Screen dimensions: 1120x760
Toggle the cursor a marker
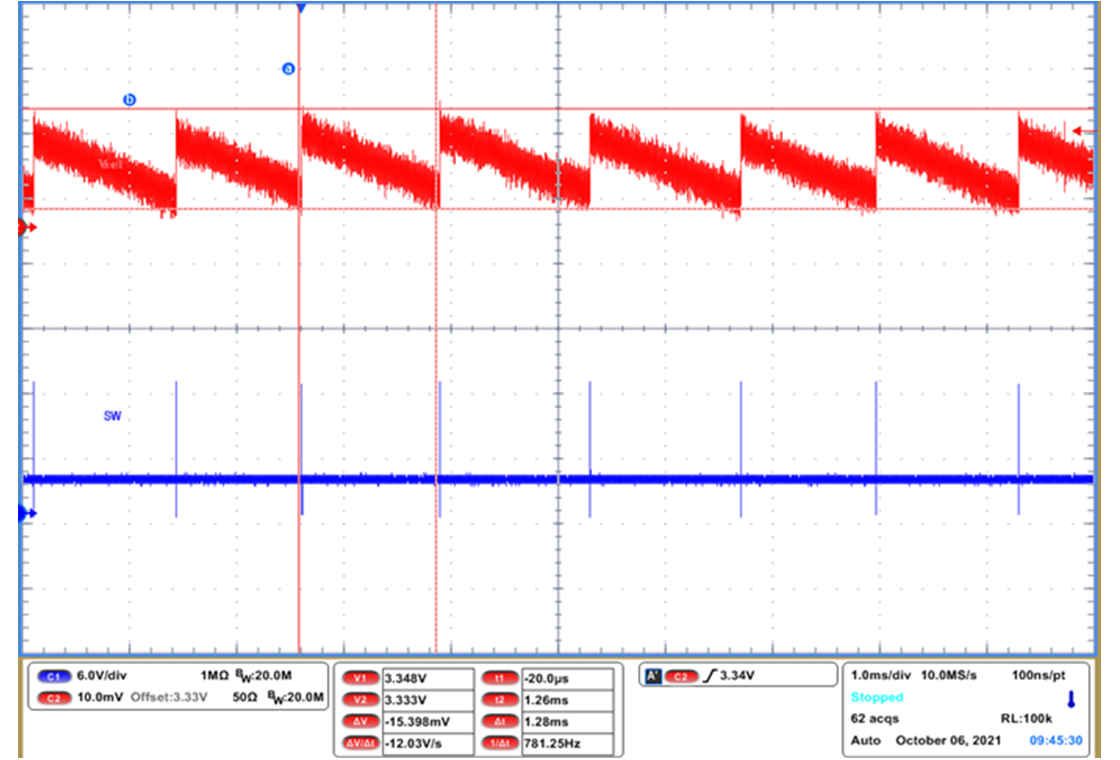[x=289, y=68]
